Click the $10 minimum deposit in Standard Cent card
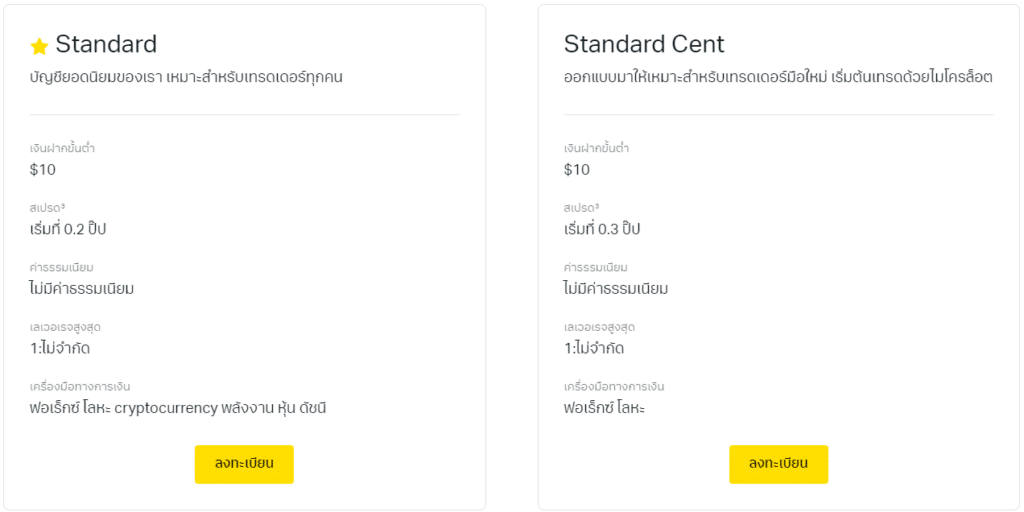Screen dimensions: 1024x512 (x=577, y=170)
